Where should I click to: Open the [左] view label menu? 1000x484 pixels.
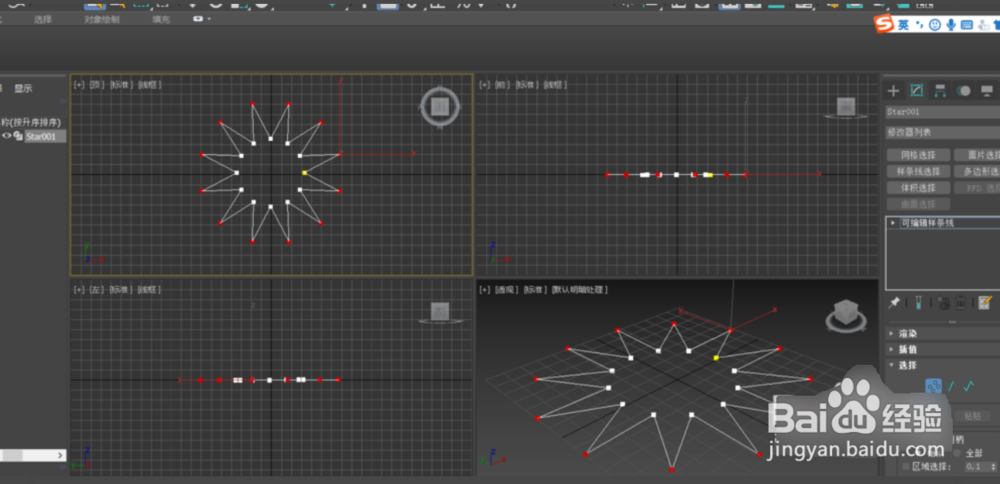96,290
